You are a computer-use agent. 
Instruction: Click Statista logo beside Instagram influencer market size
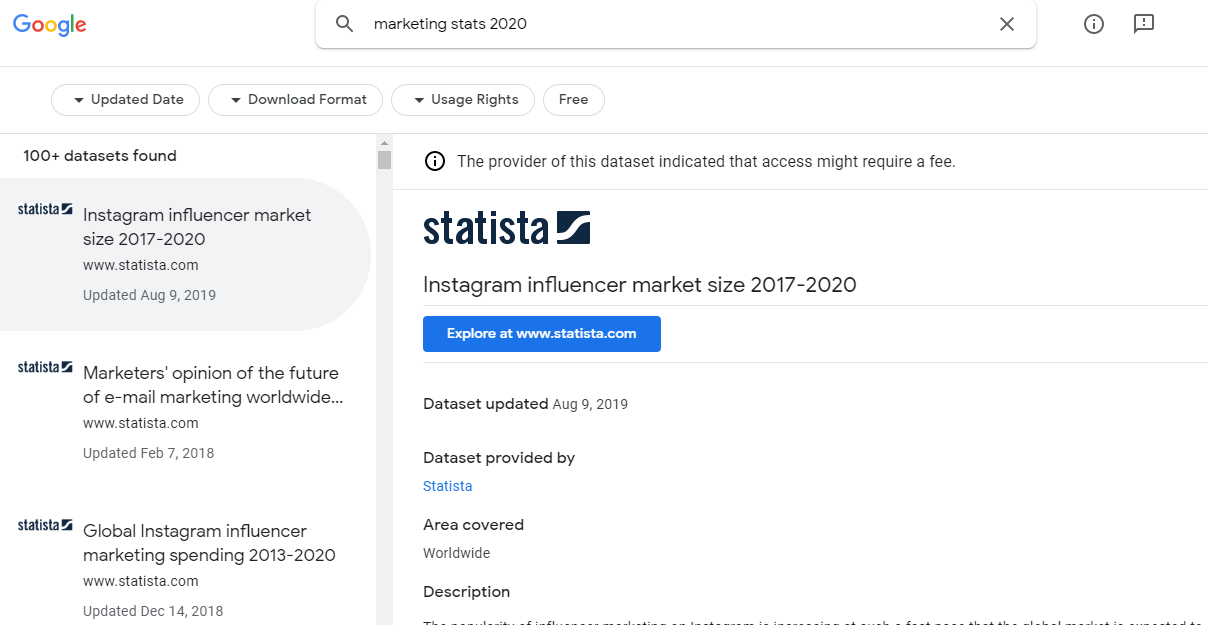[45, 209]
